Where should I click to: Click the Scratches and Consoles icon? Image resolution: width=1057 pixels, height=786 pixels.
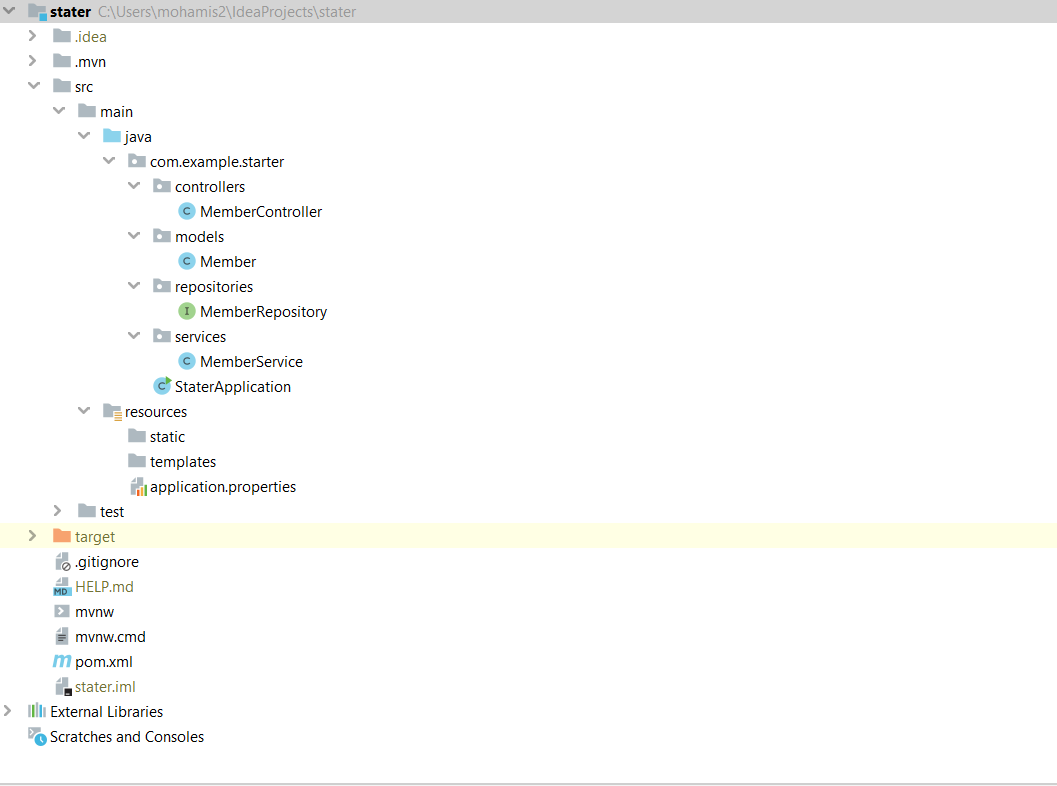click(37, 736)
